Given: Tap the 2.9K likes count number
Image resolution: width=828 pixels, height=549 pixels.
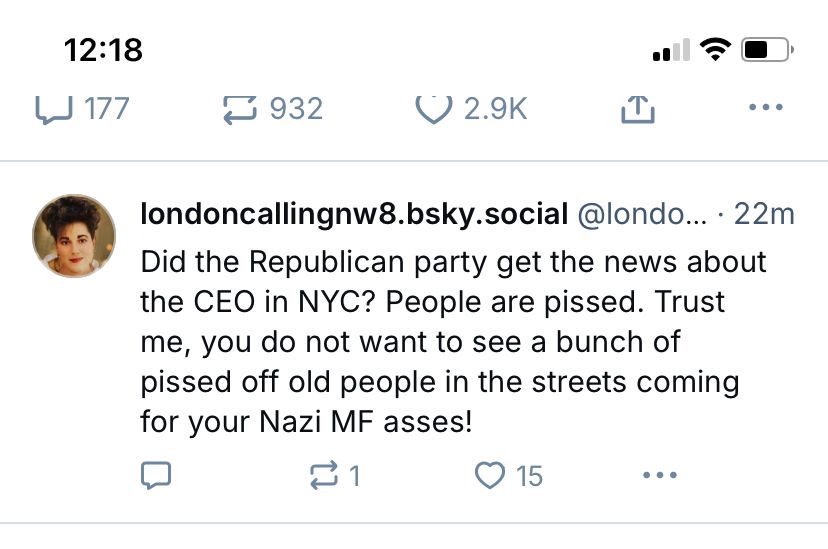Looking at the screenshot, I should 495,108.
